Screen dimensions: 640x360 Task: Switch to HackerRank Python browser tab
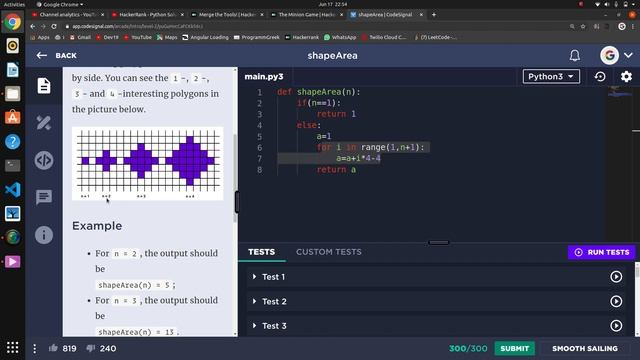[148, 15]
